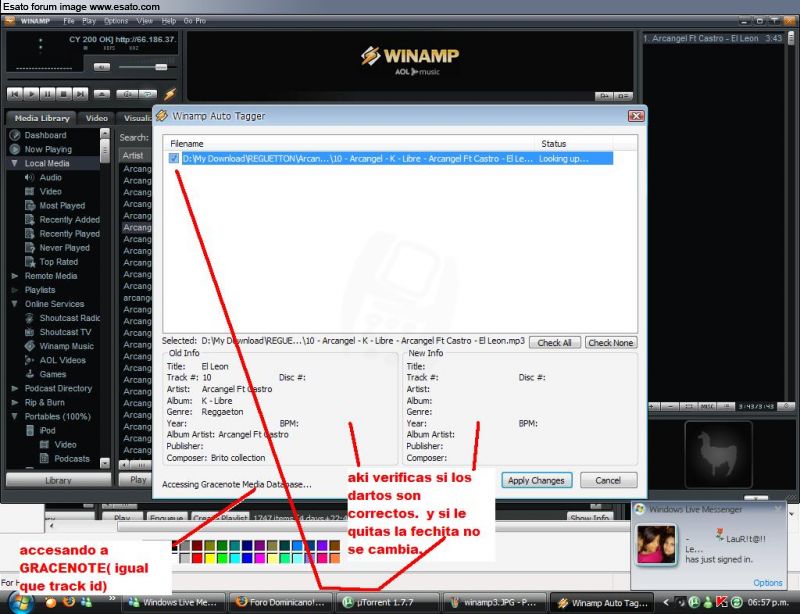
Task: Open Podcasts under the iPod device
Action: (x=71, y=458)
